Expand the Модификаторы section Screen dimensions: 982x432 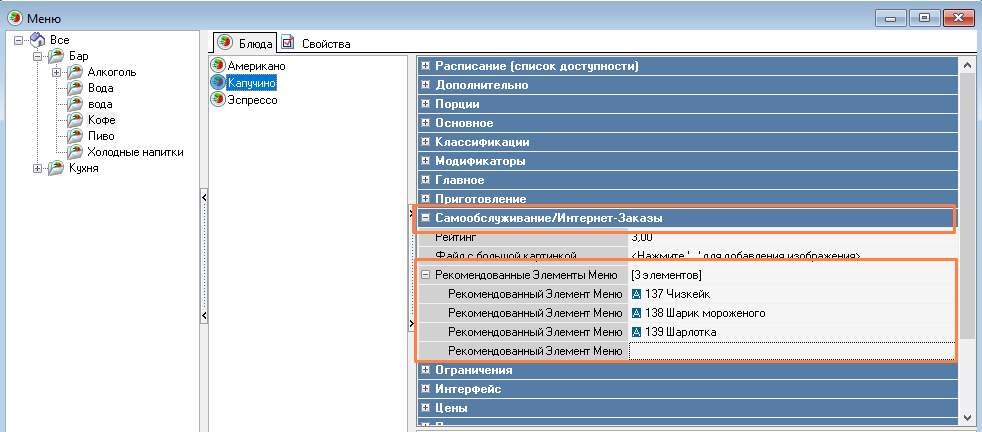click(x=426, y=161)
